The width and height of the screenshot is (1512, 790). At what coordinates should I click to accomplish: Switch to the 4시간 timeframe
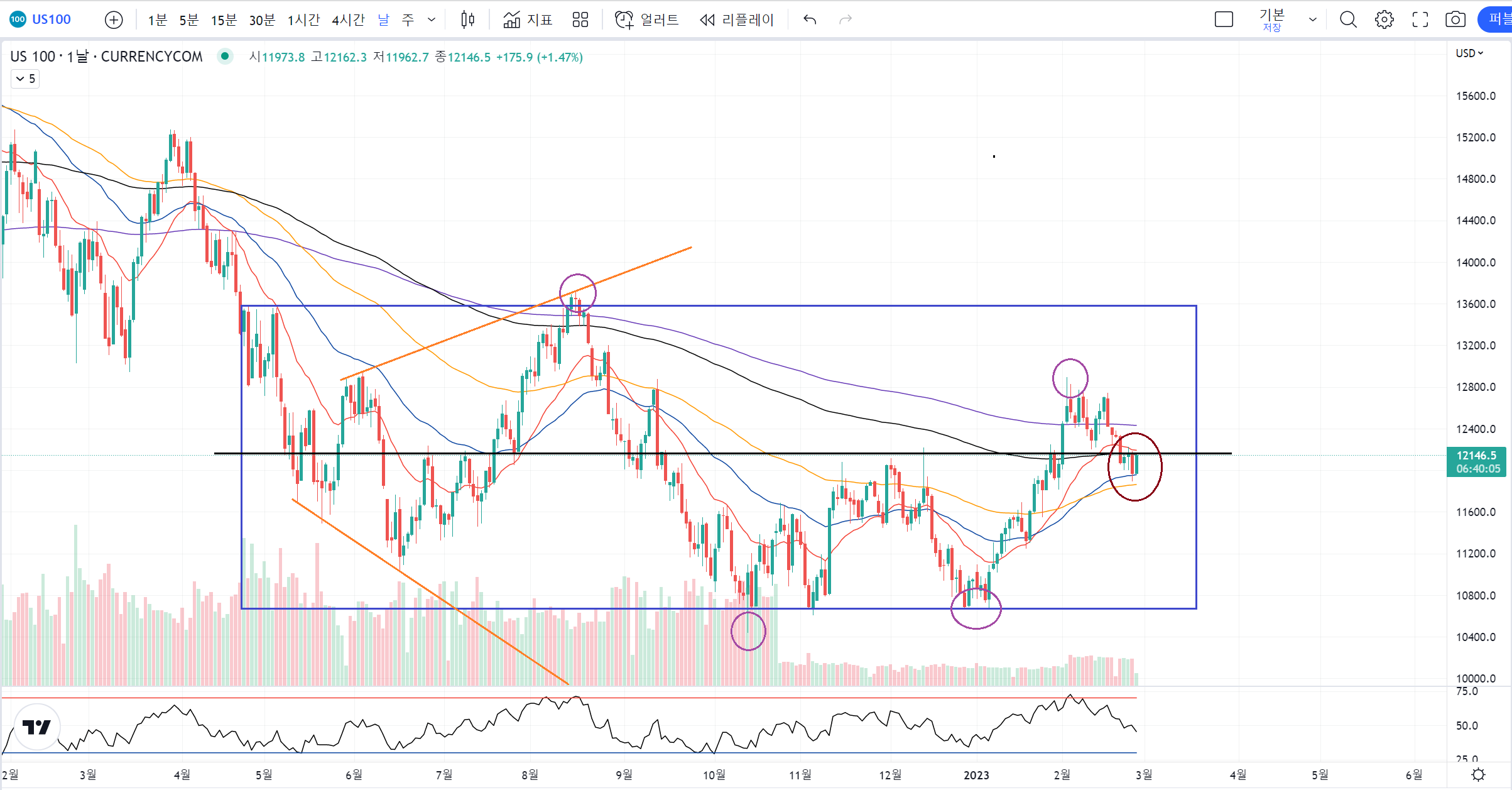[348, 20]
